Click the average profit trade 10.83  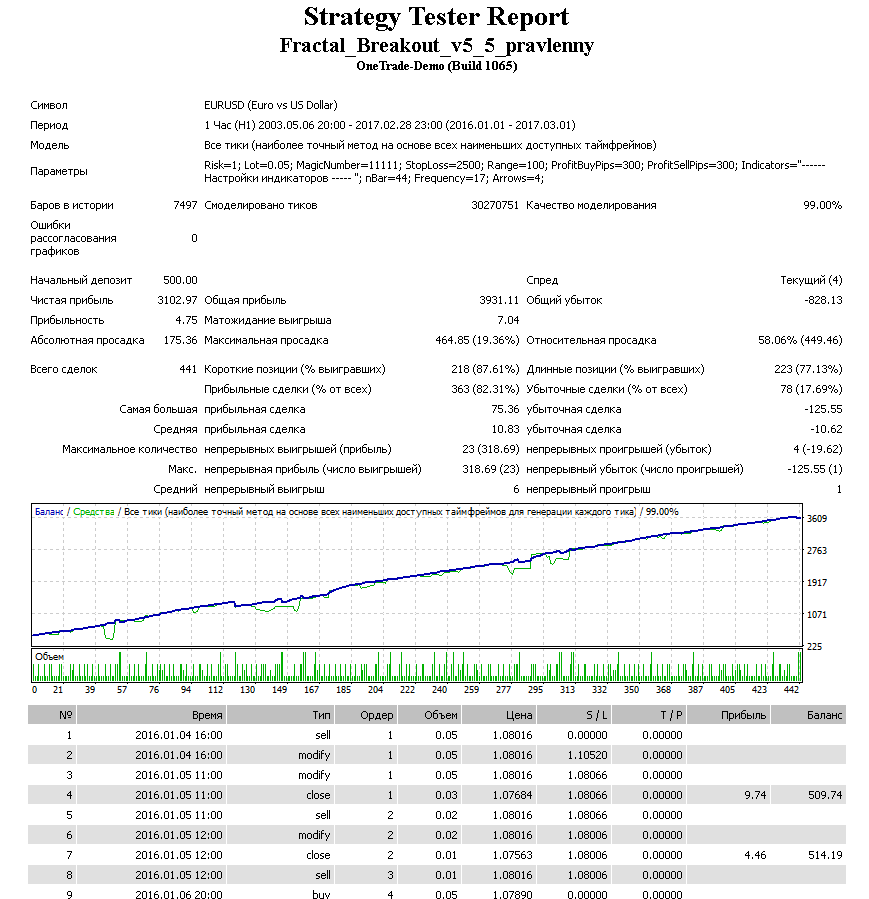pyautogui.click(x=505, y=429)
